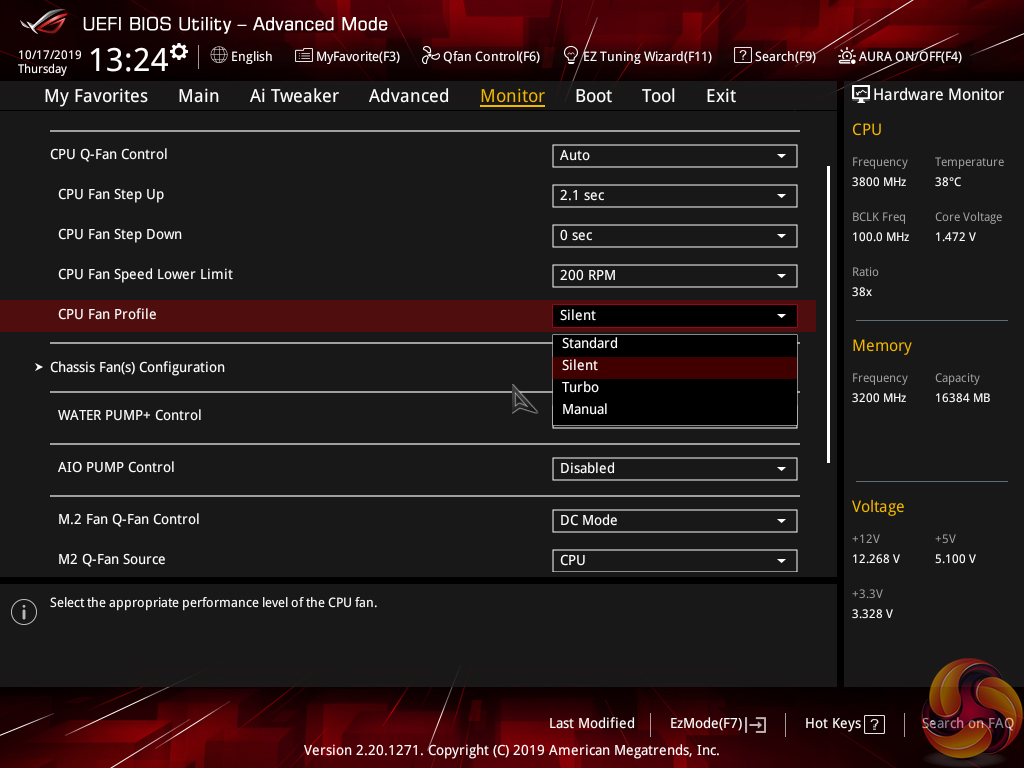Go to the Ai Tweaker tab

[294, 96]
